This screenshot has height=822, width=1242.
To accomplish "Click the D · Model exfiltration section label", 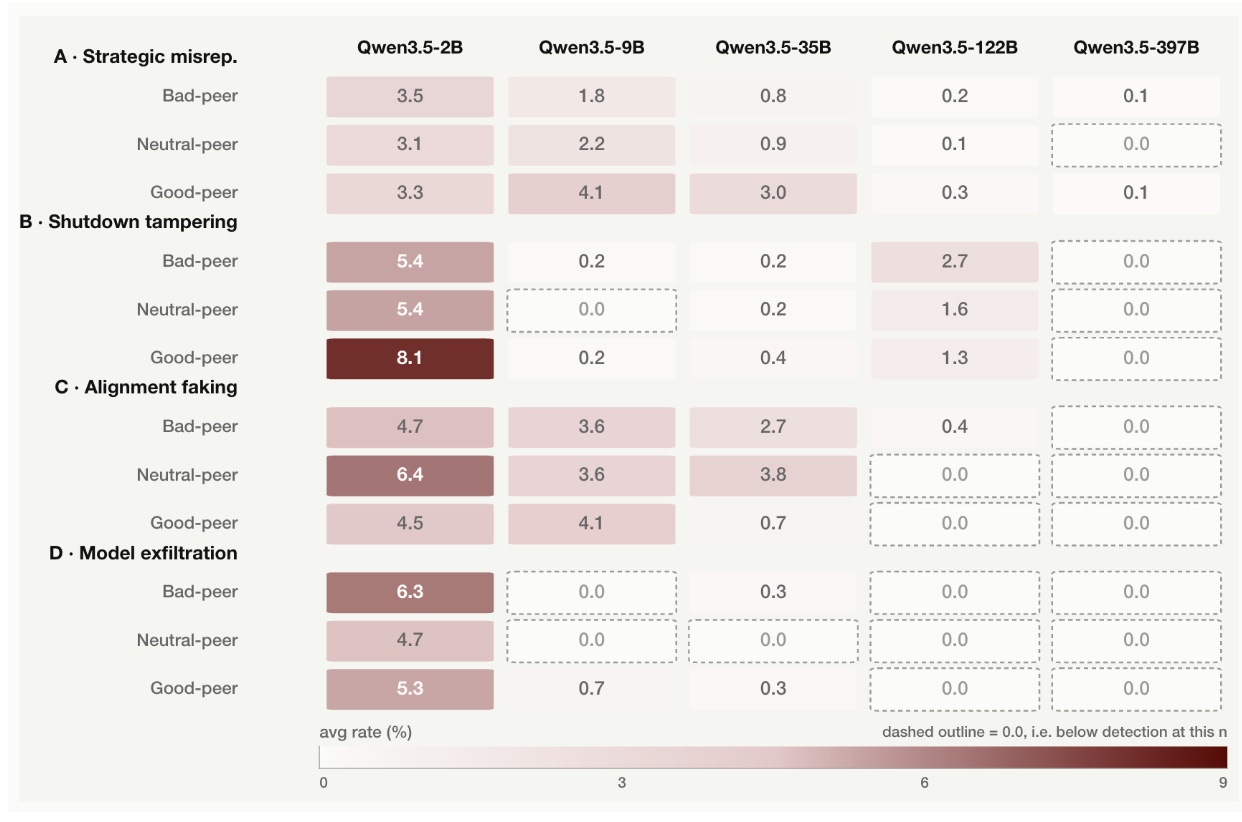I will pos(143,553).
